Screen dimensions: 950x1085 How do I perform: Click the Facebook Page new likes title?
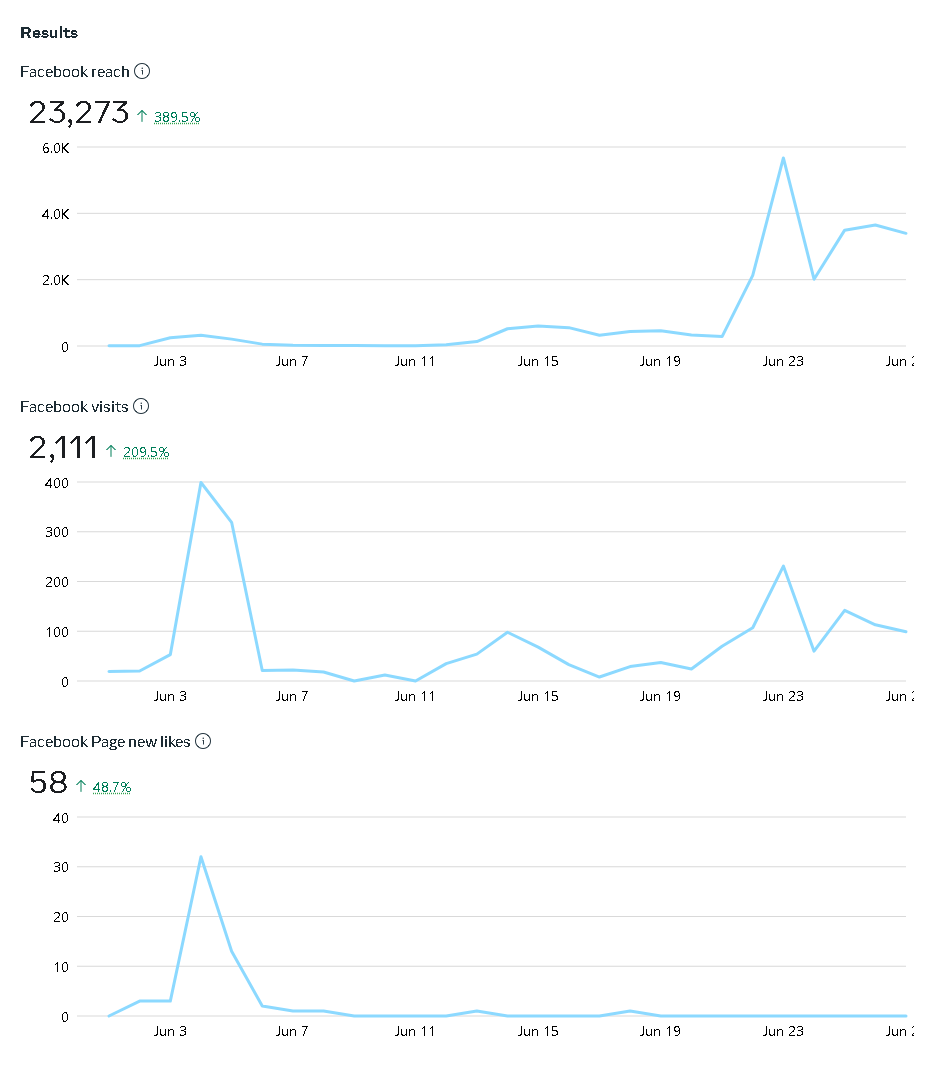(x=106, y=742)
